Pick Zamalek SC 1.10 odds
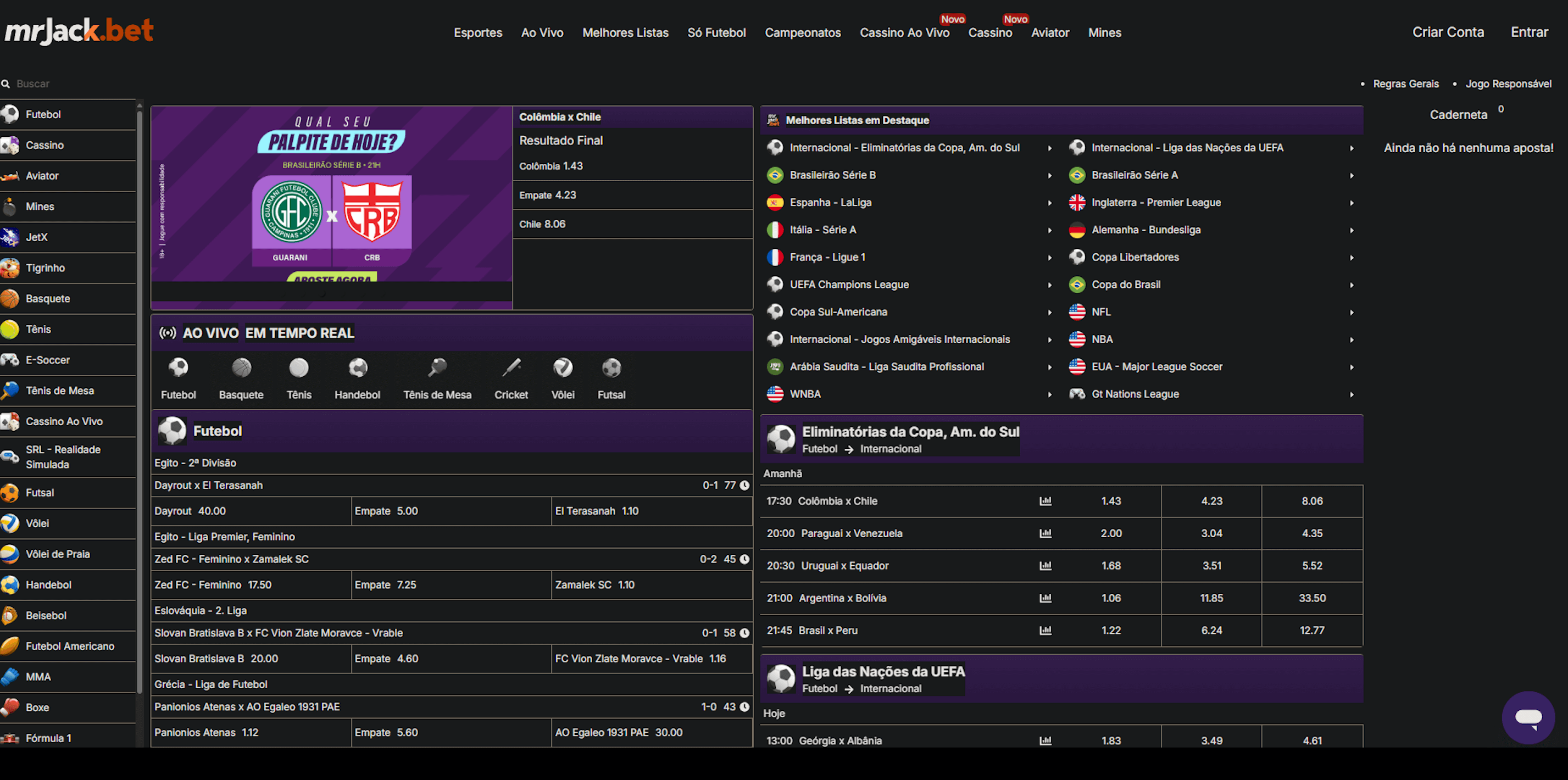Viewport: 1568px width, 780px height. point(652,584)
